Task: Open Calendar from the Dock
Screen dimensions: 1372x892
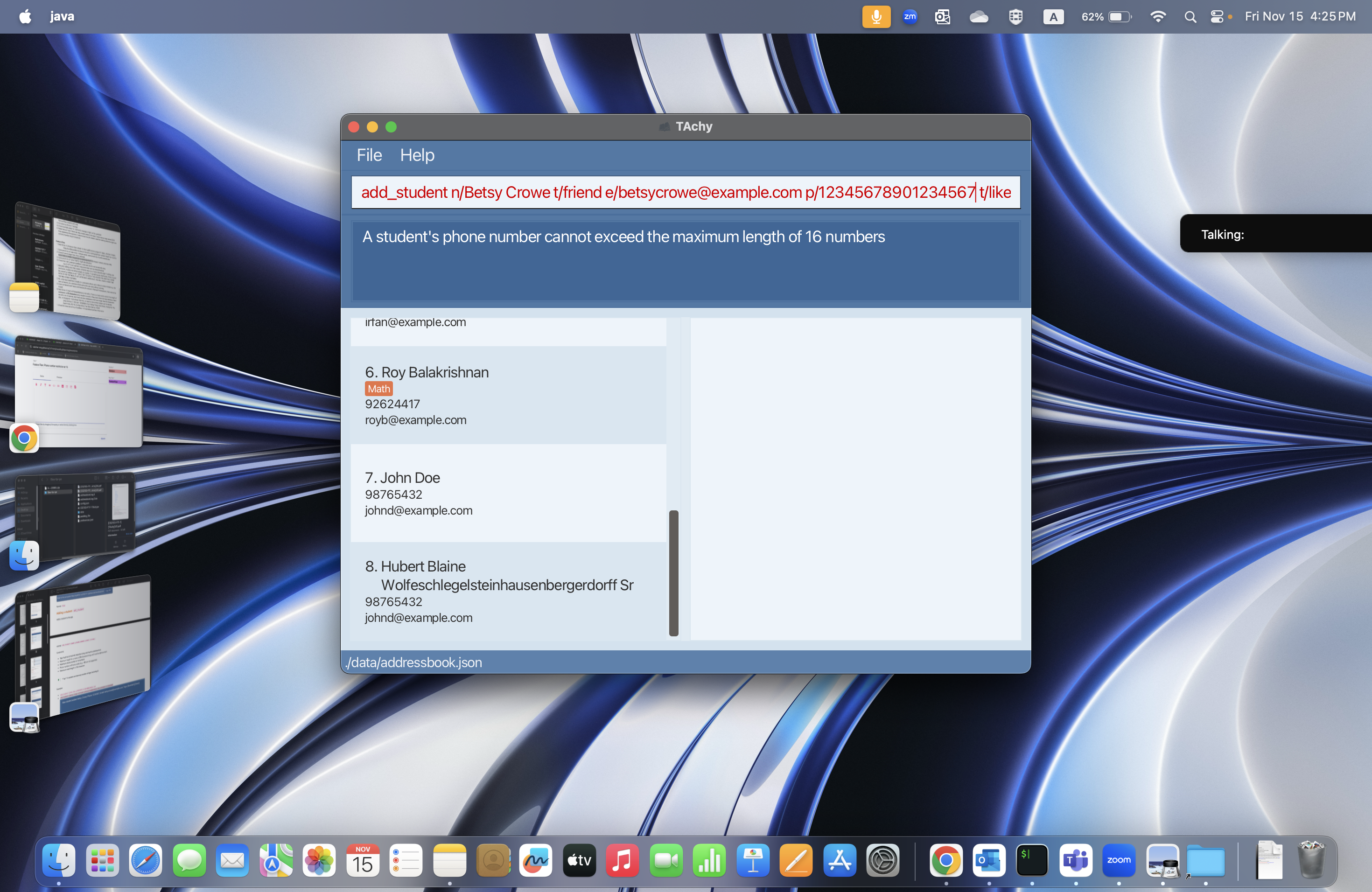Action: 363,860
